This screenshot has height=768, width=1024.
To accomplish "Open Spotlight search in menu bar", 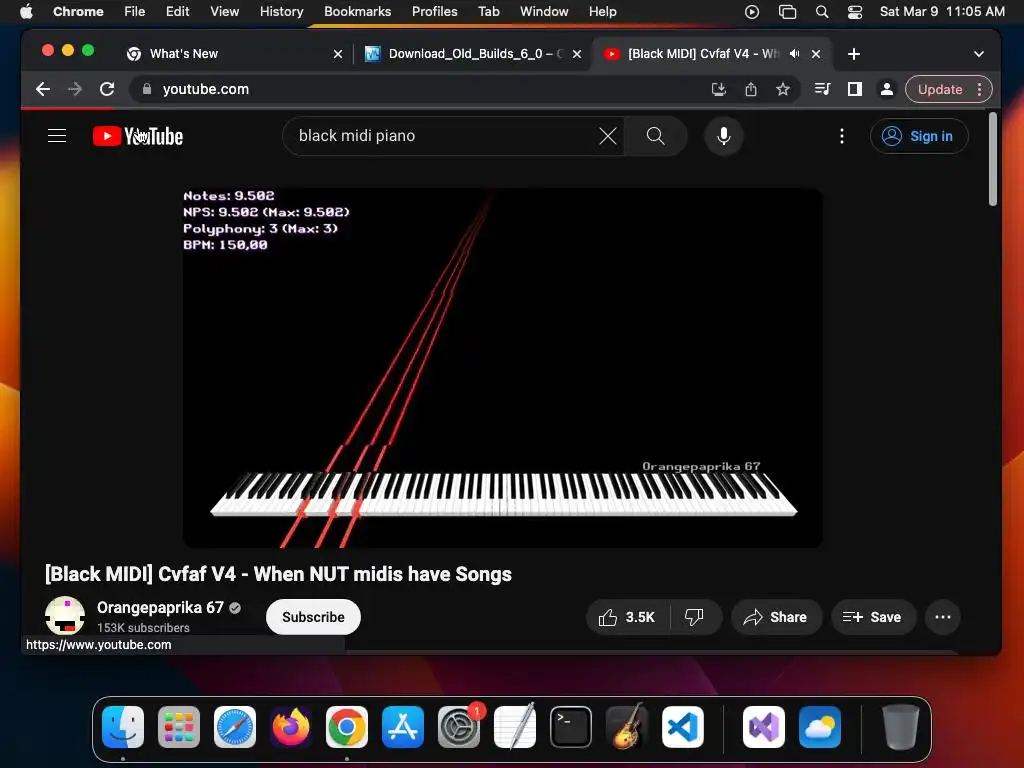I will [x=822, y=12].
